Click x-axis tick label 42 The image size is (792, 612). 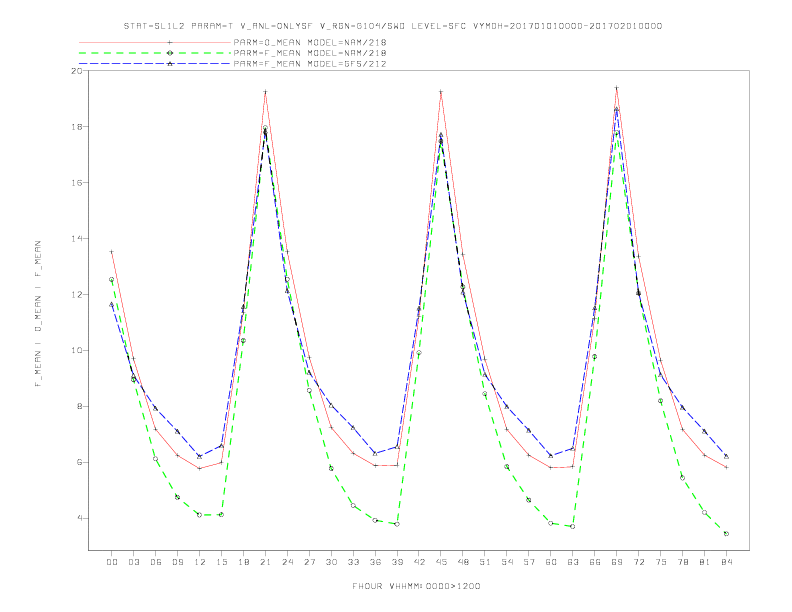pos(419,562)
